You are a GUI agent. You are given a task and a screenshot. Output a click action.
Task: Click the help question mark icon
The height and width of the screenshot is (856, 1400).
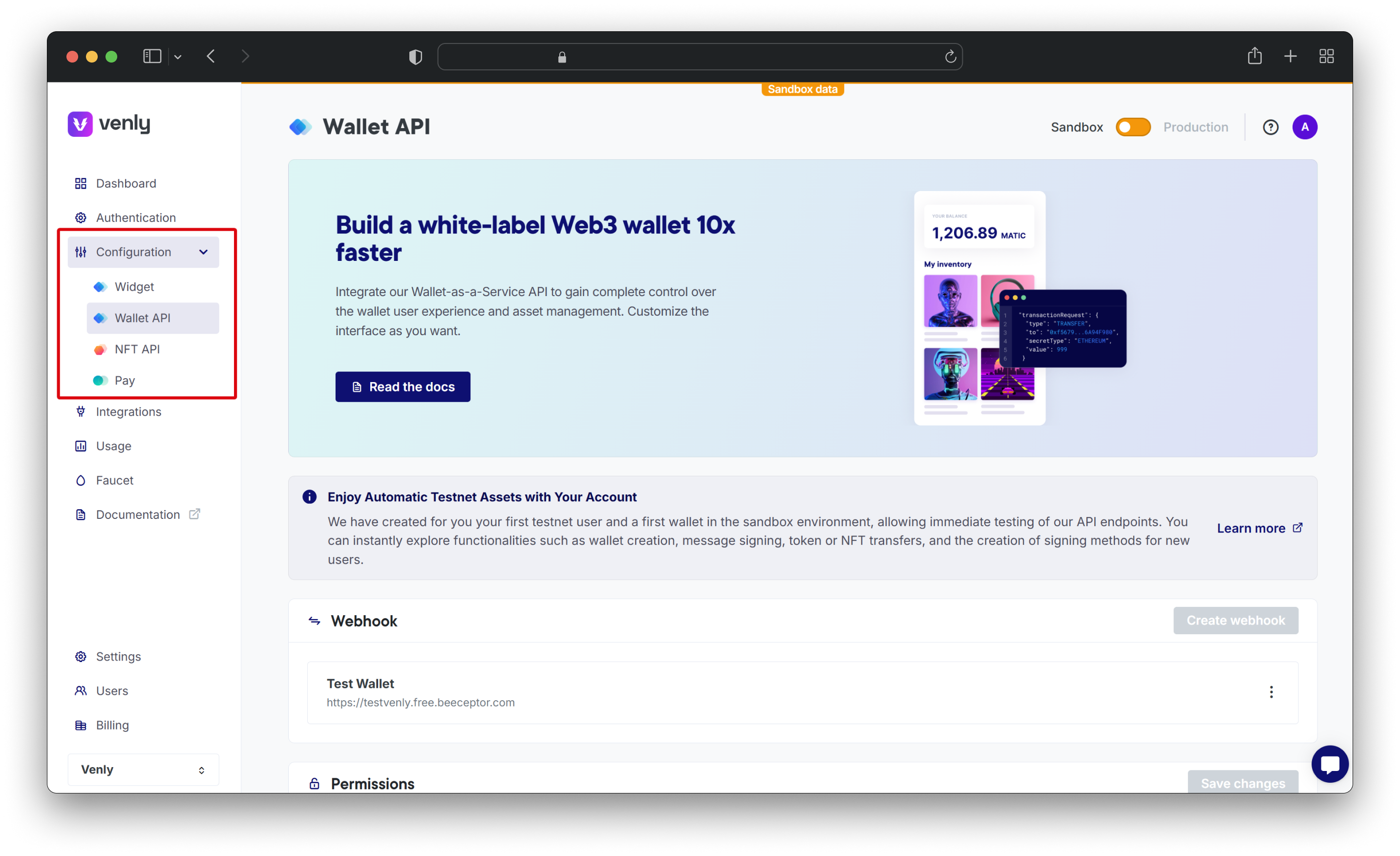point(1270,127)
